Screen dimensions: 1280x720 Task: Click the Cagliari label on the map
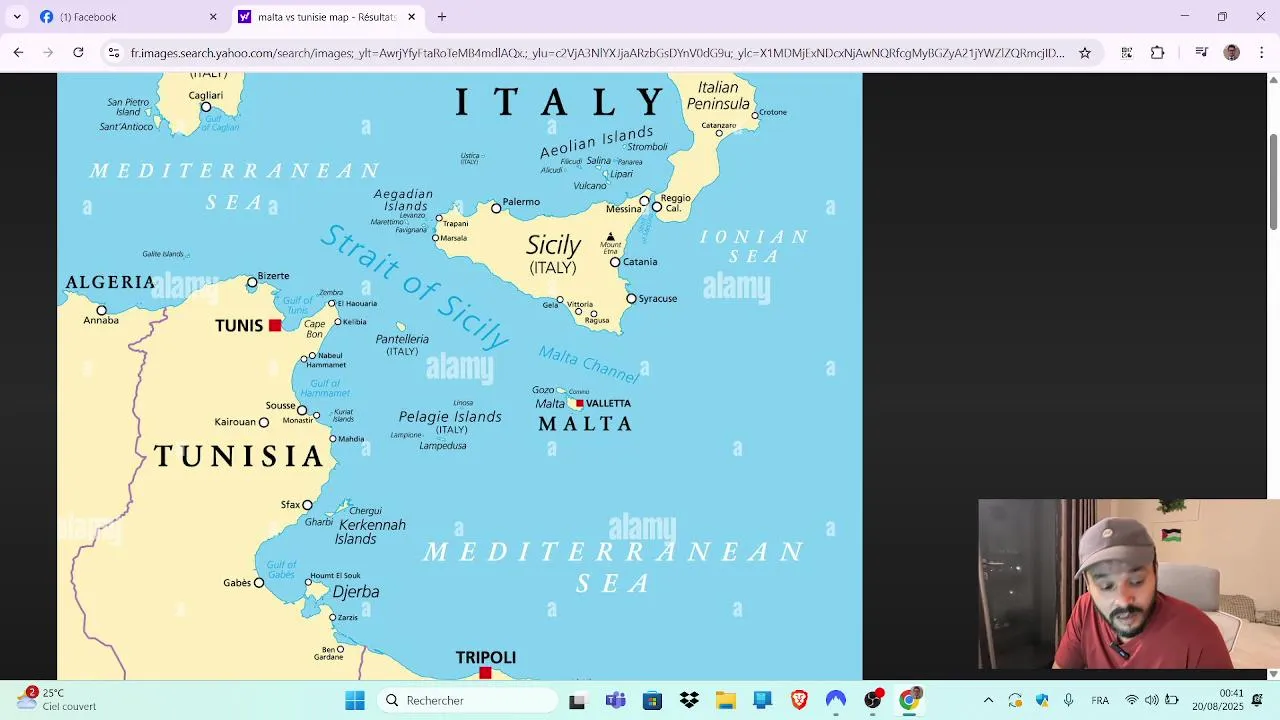tap(206, 96)
